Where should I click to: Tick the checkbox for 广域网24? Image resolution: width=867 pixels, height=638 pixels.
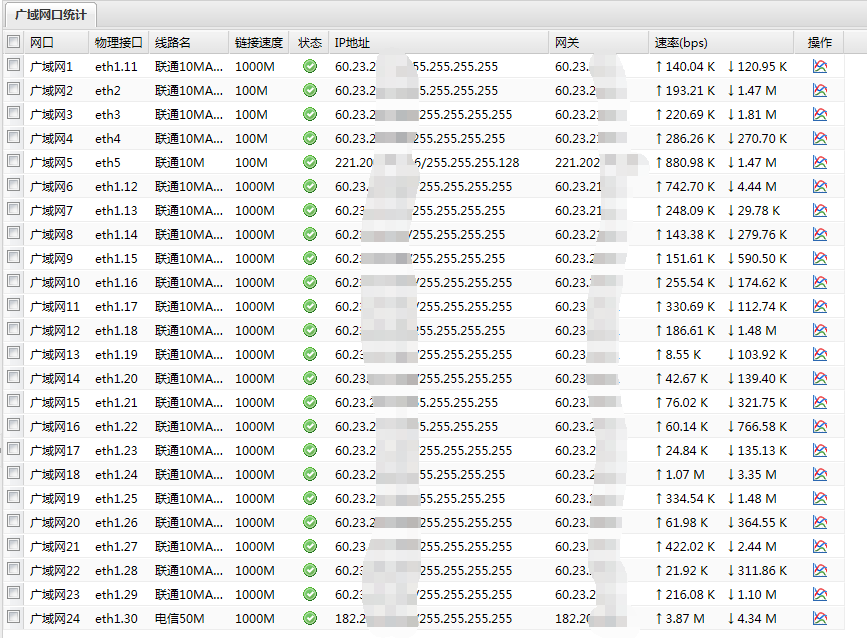click(13, 618)
